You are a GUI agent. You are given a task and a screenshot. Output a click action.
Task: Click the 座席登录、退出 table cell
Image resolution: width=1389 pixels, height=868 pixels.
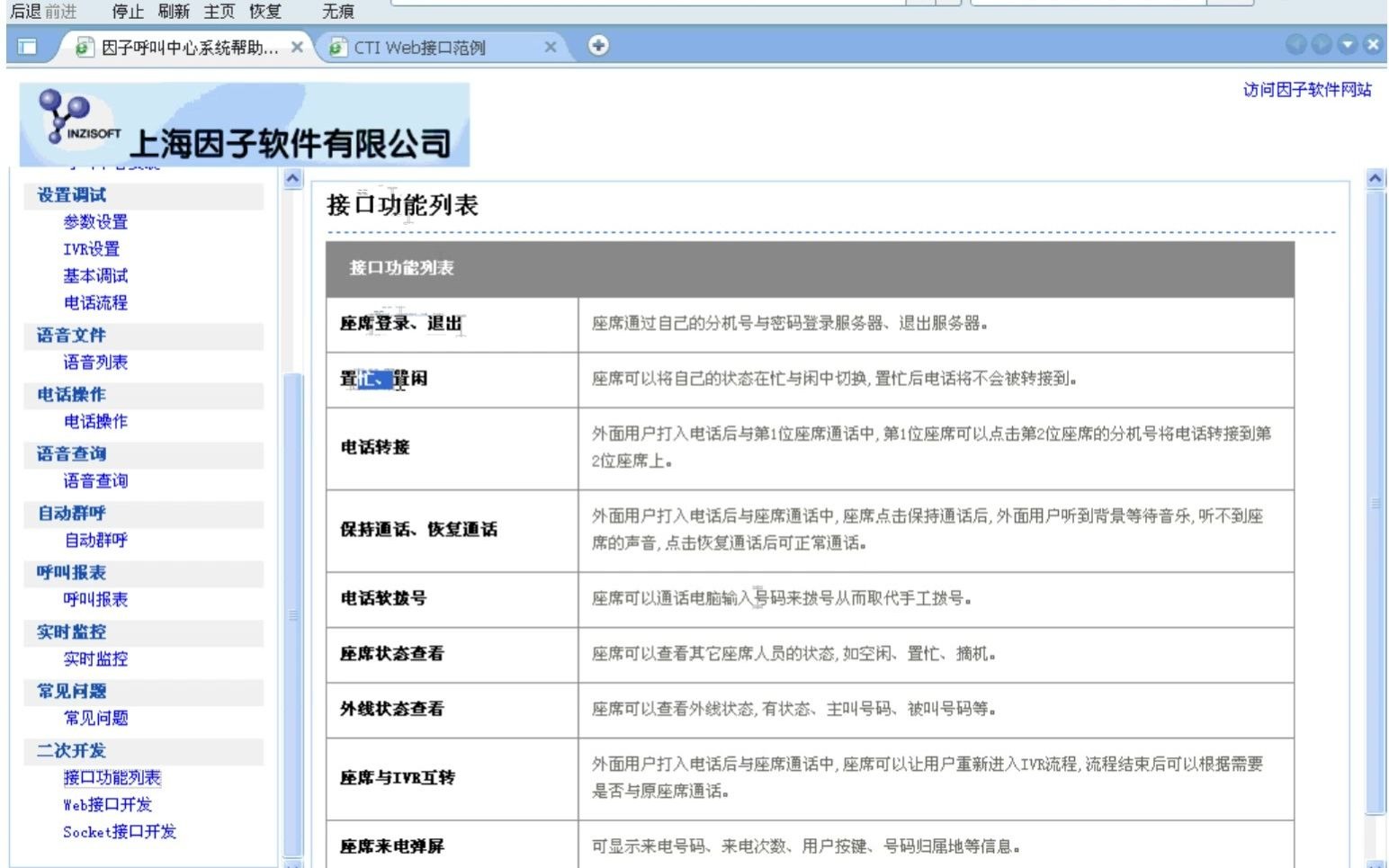click(x=452, y=324)
